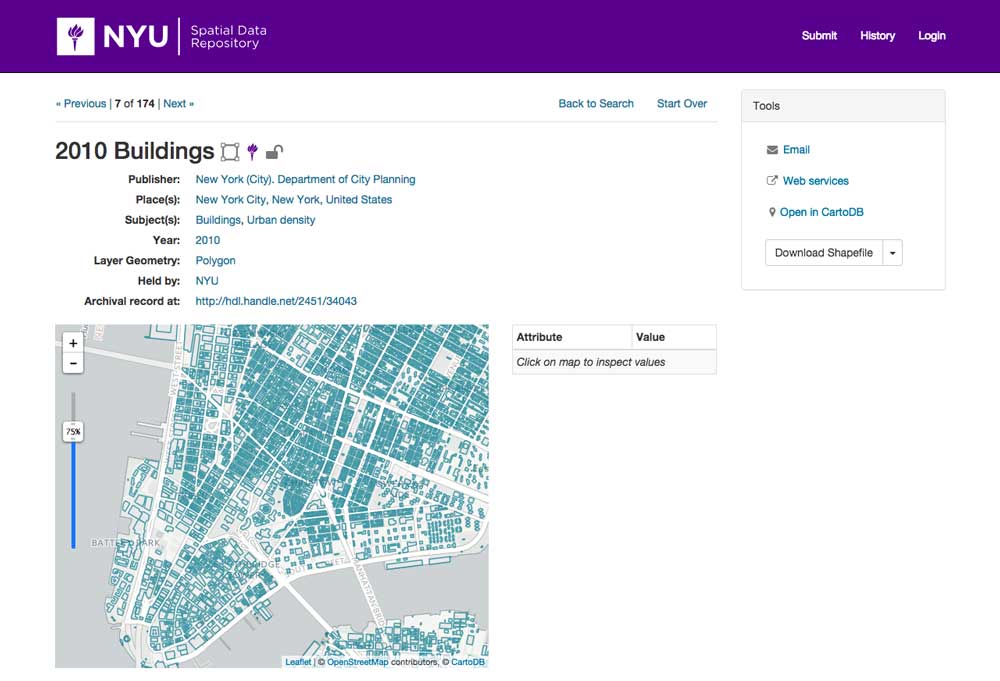Screen dimensions: 1000x681
Task: Click the map pin icon for CartoDB
Action: 772,212
